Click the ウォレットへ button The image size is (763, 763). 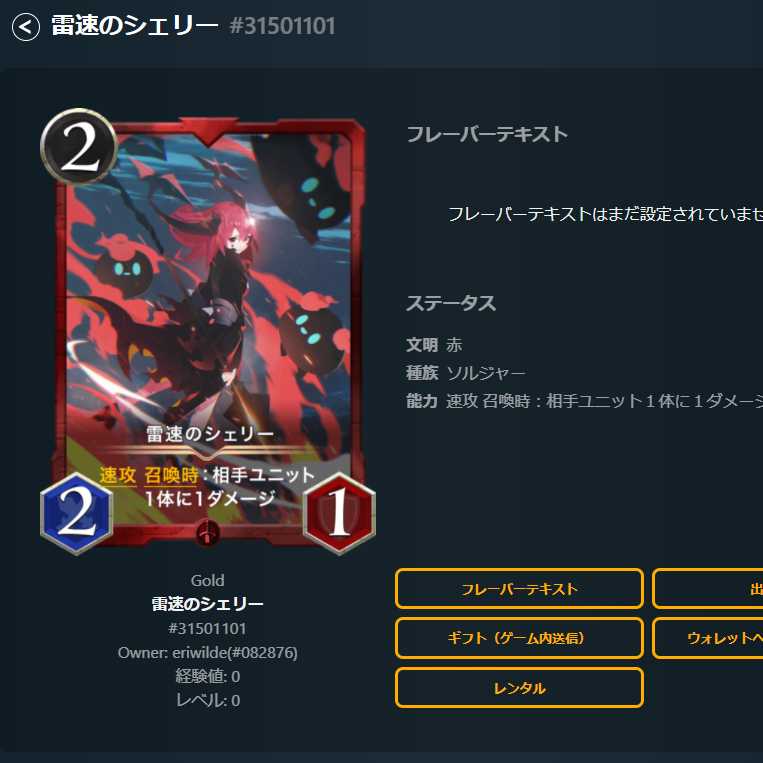(708, 638)
